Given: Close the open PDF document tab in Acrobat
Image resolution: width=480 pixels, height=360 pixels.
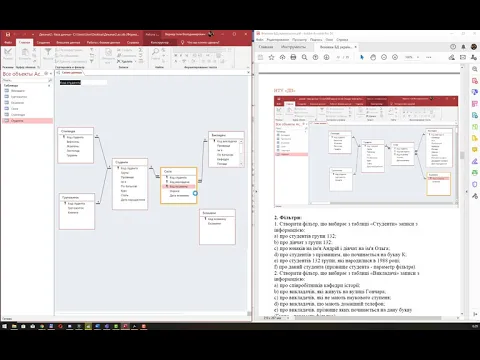Looking at the screenshot, I should pos(355,47).
